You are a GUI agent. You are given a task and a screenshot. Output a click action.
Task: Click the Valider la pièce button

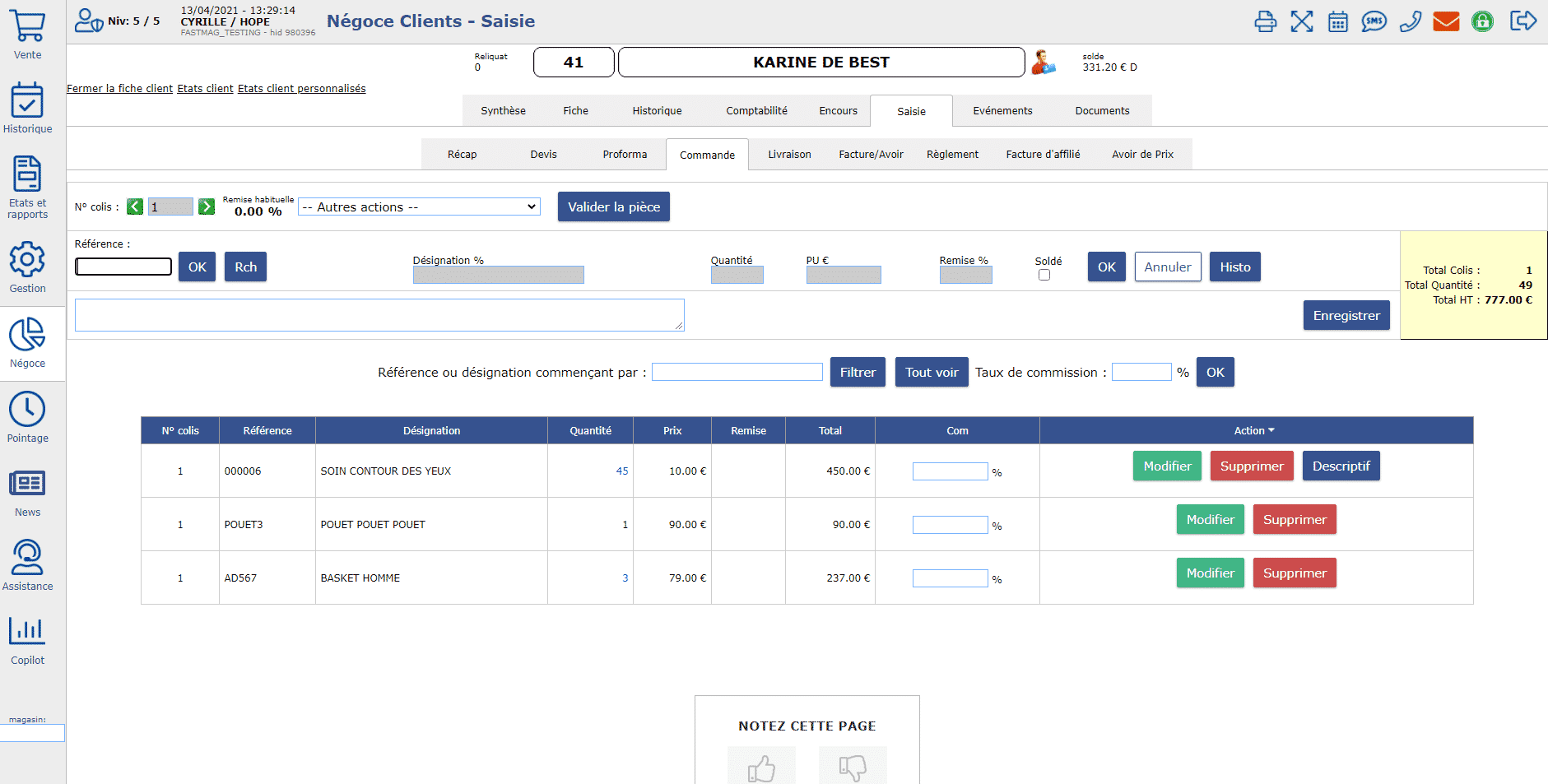613,207
